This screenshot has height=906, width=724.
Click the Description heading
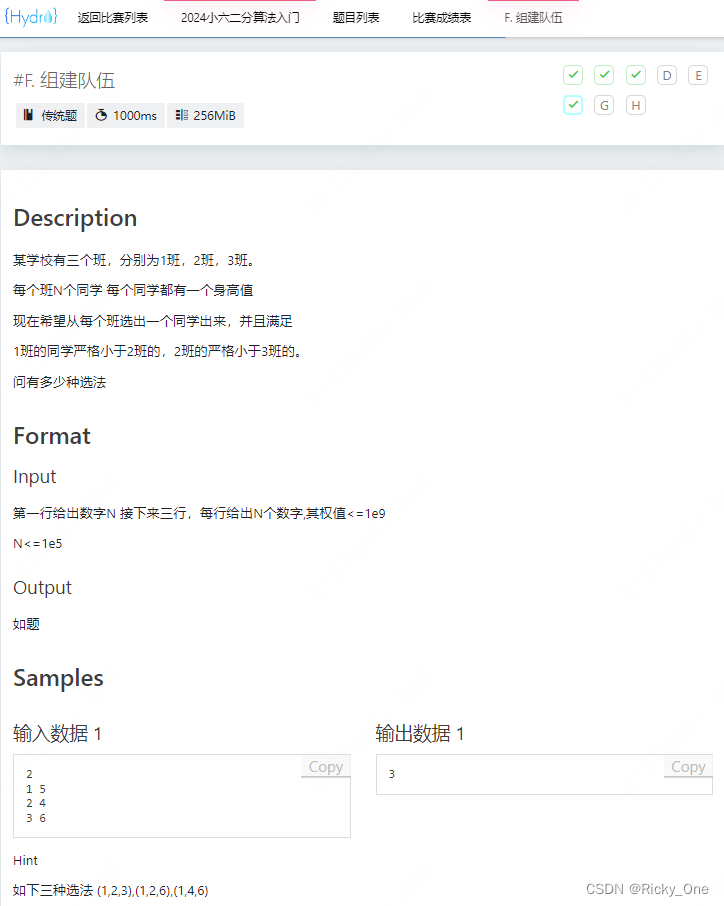point(75,218)
